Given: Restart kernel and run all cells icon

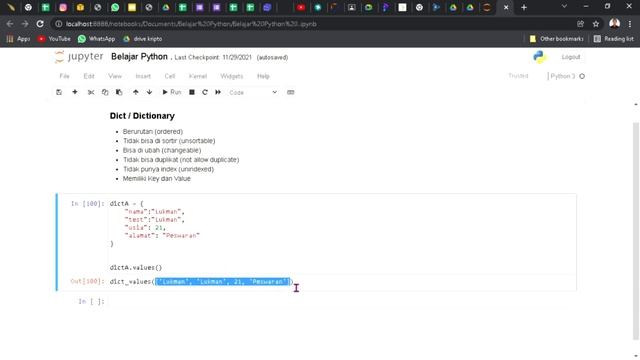Looking at the screenshot, I should click(218, 92).
